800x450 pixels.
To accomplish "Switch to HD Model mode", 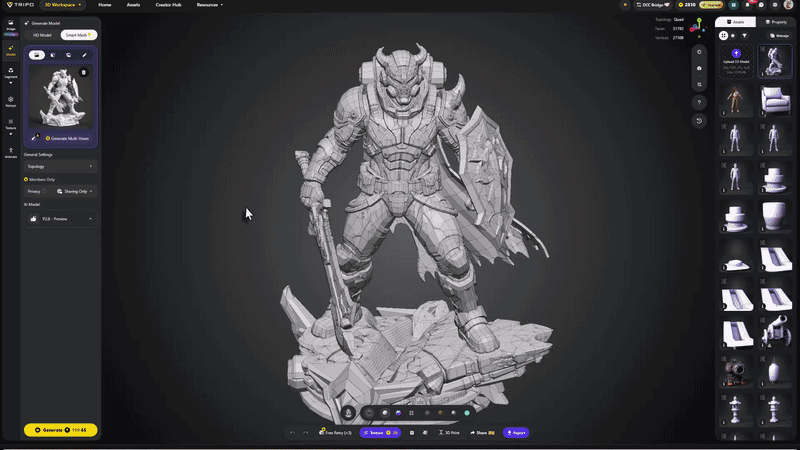I will (42, 35).
